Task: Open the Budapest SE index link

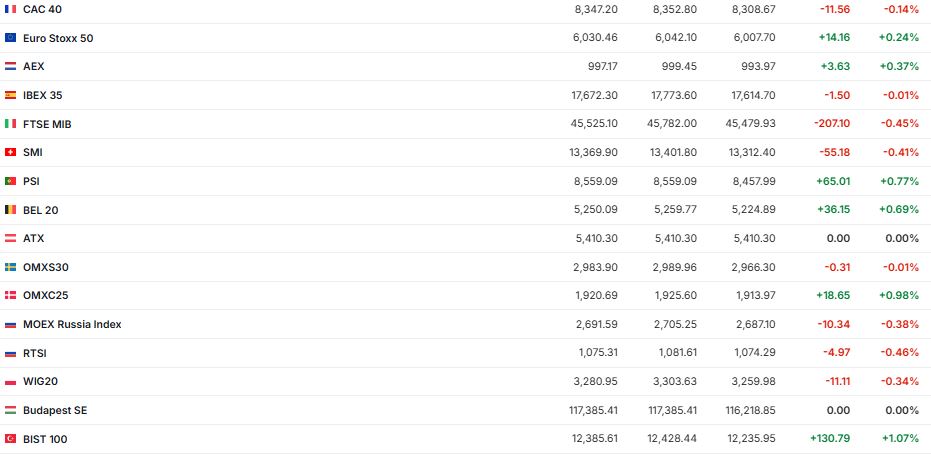Action: coord(55,410)
